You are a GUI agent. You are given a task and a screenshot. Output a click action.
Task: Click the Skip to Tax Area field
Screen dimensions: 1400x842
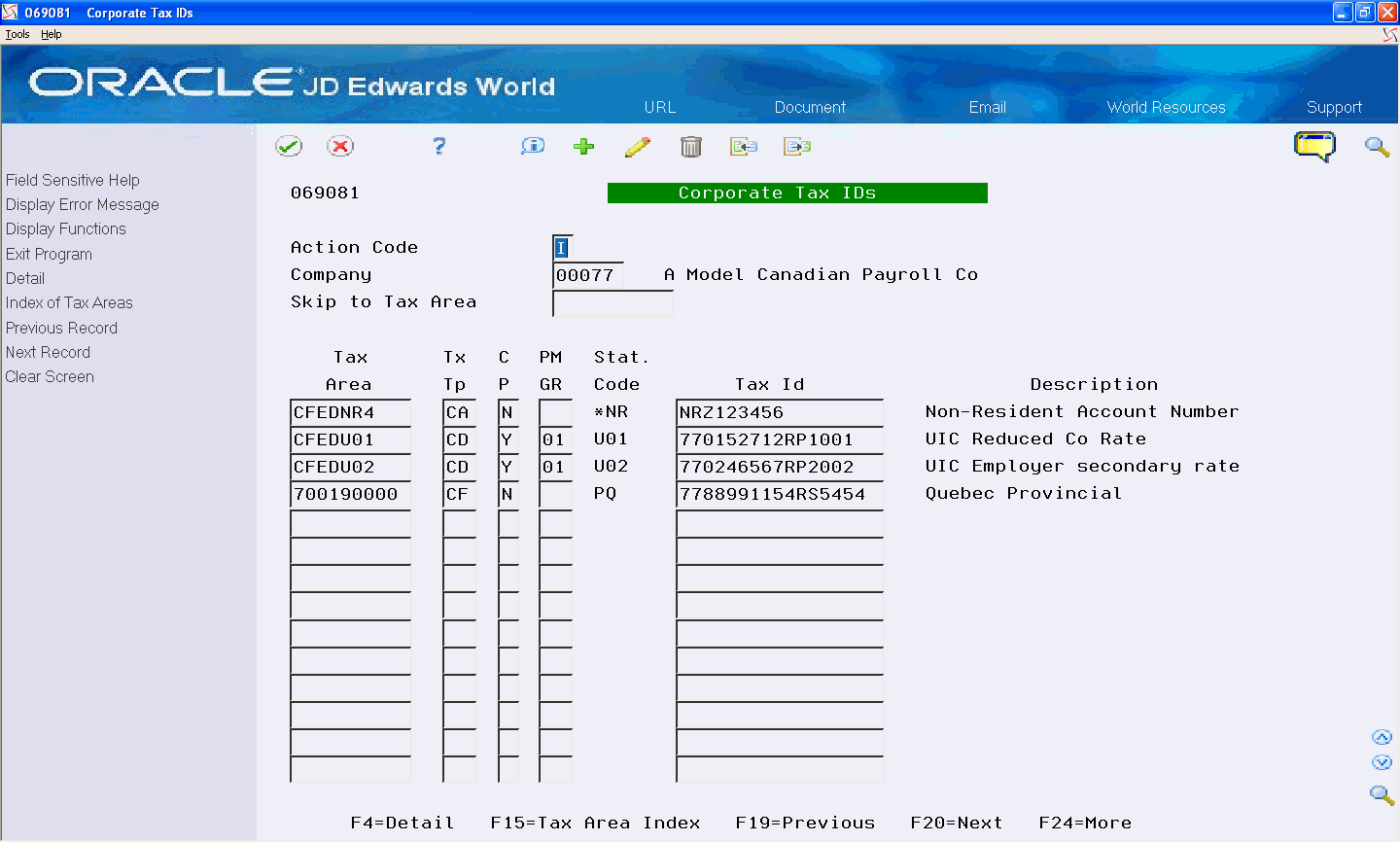tap(612, 302)
